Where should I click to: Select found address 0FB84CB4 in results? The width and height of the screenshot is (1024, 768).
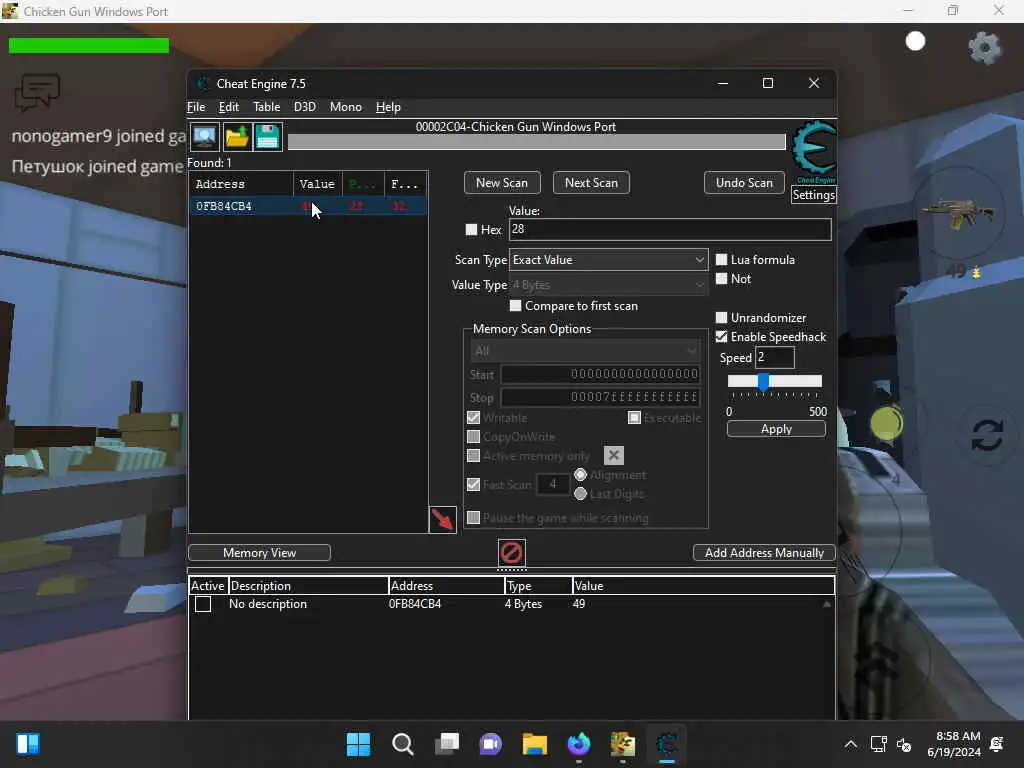(308, 206)
